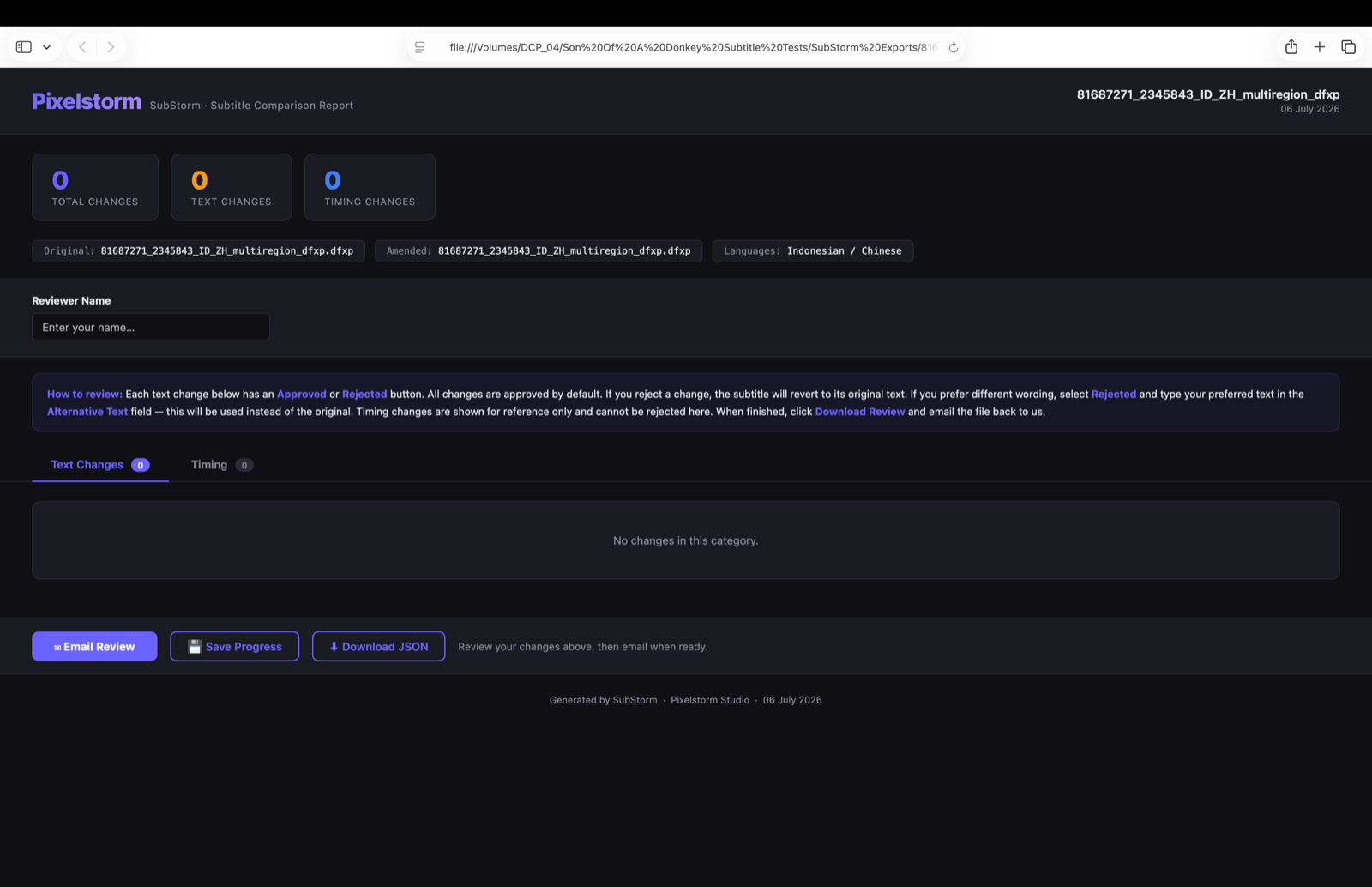Switch to the Timing tab
The image size is (1372, 887).
[221, 465]
